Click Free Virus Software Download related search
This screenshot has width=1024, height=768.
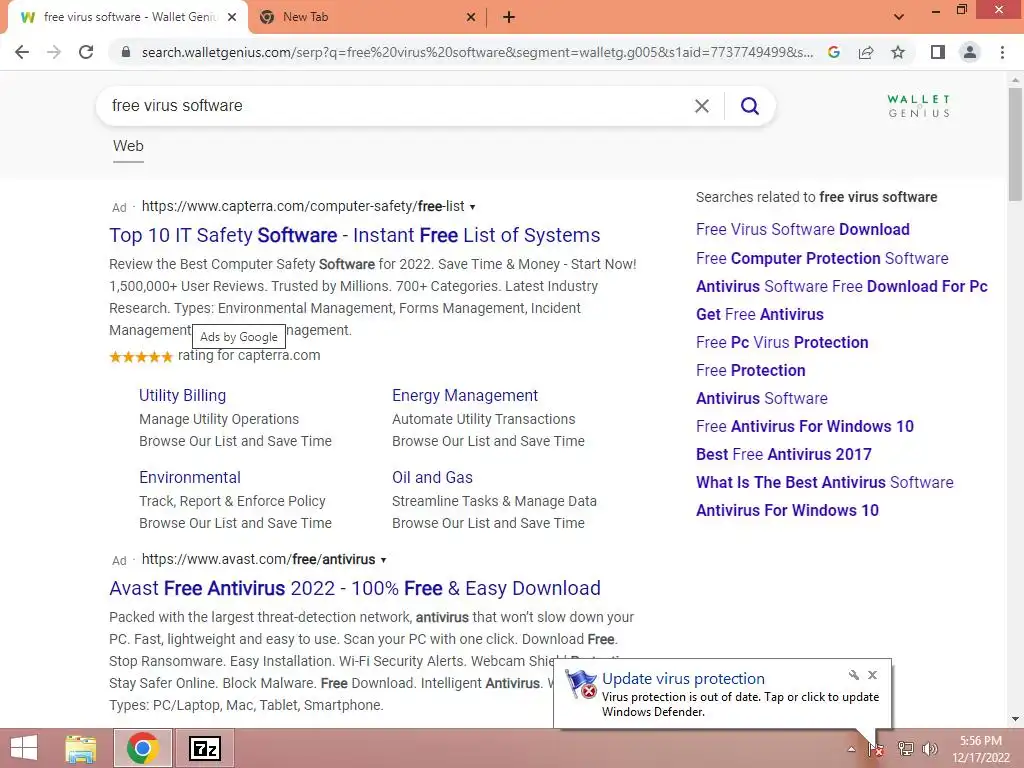pyautogui.click(x=803, y=230)
